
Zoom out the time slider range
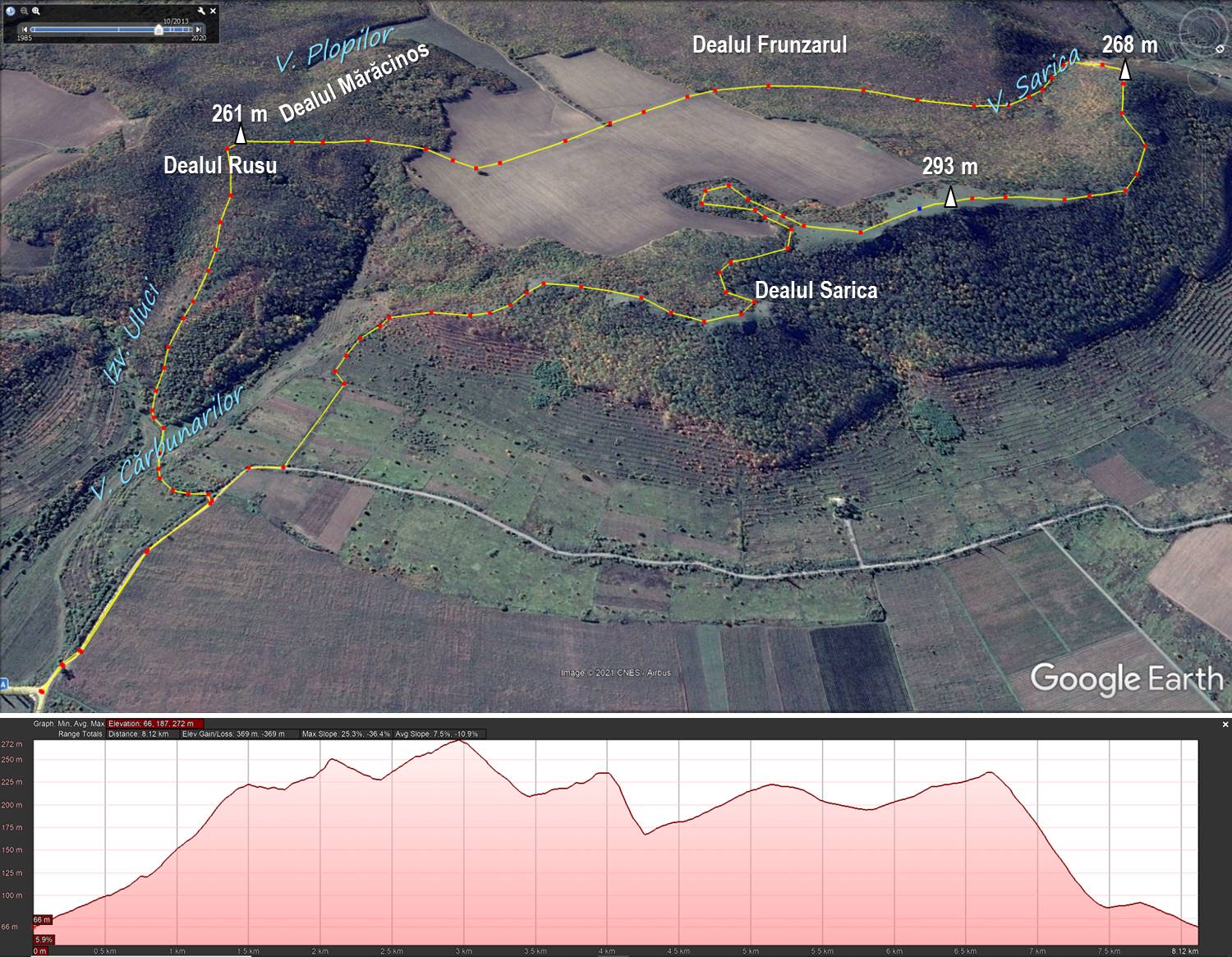pos(24,12)
